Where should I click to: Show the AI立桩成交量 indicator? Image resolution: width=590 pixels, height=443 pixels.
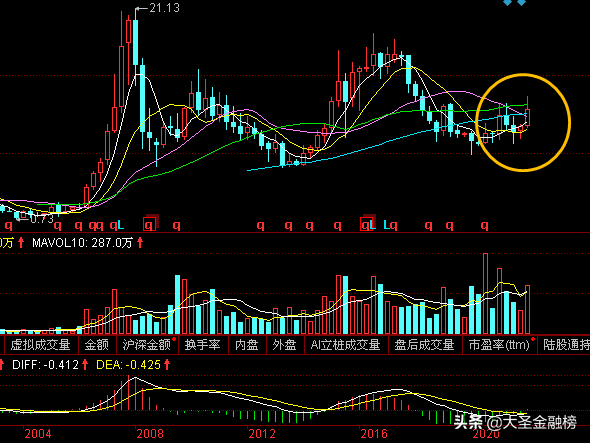[345, 345]
